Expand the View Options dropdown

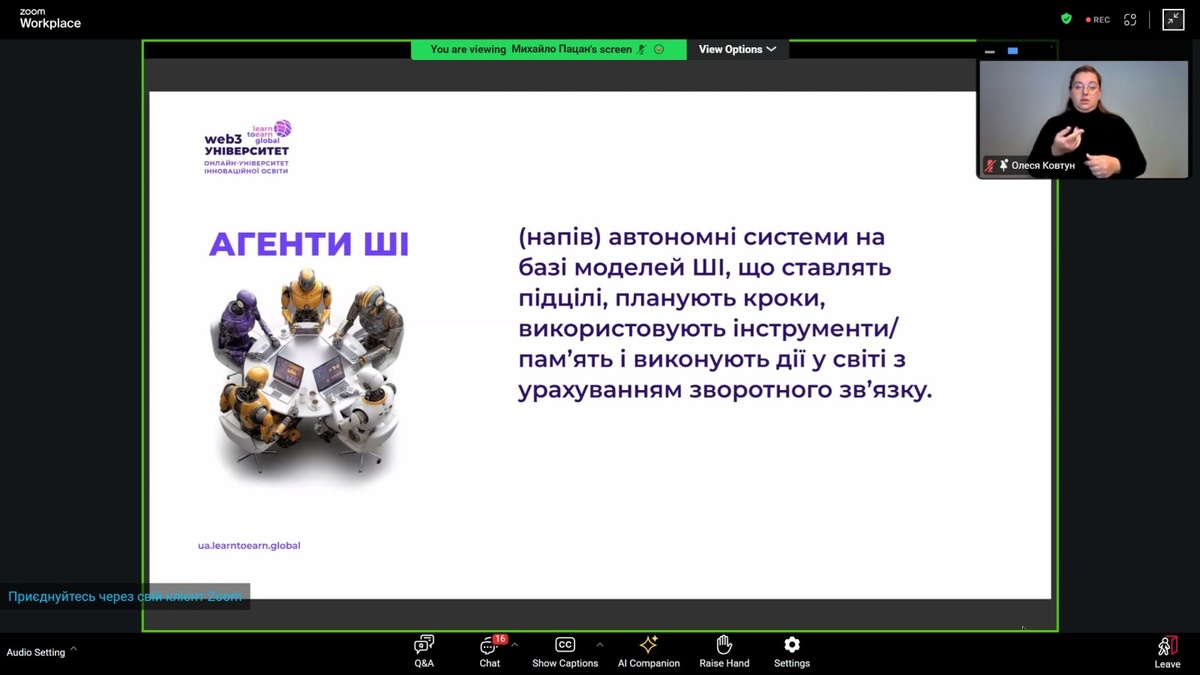point(737,49)
